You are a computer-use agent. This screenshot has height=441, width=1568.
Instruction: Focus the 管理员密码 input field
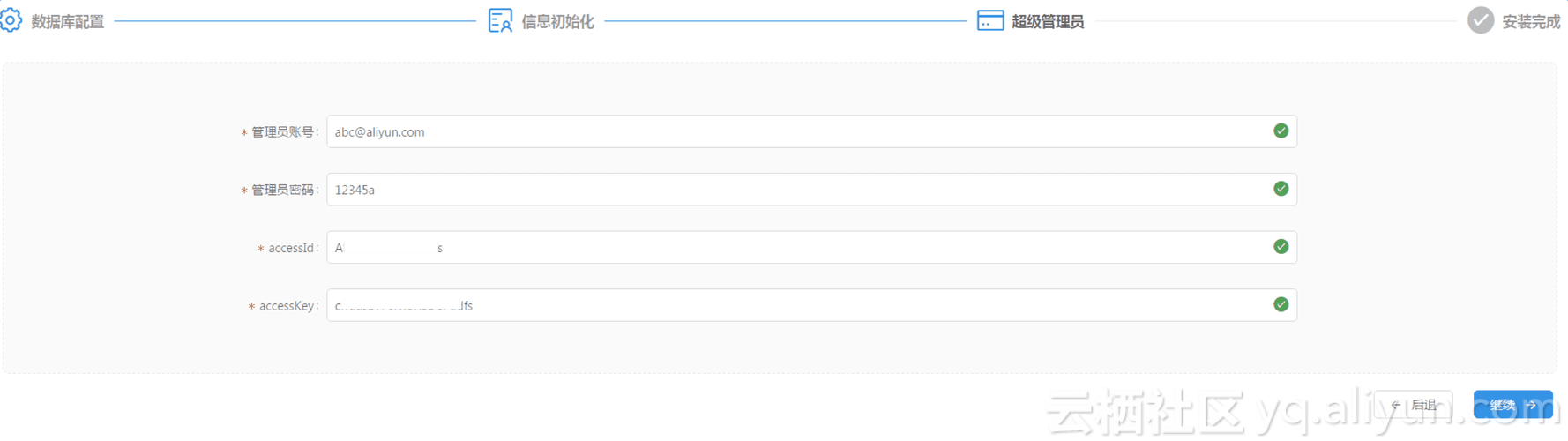pos(794,190)
